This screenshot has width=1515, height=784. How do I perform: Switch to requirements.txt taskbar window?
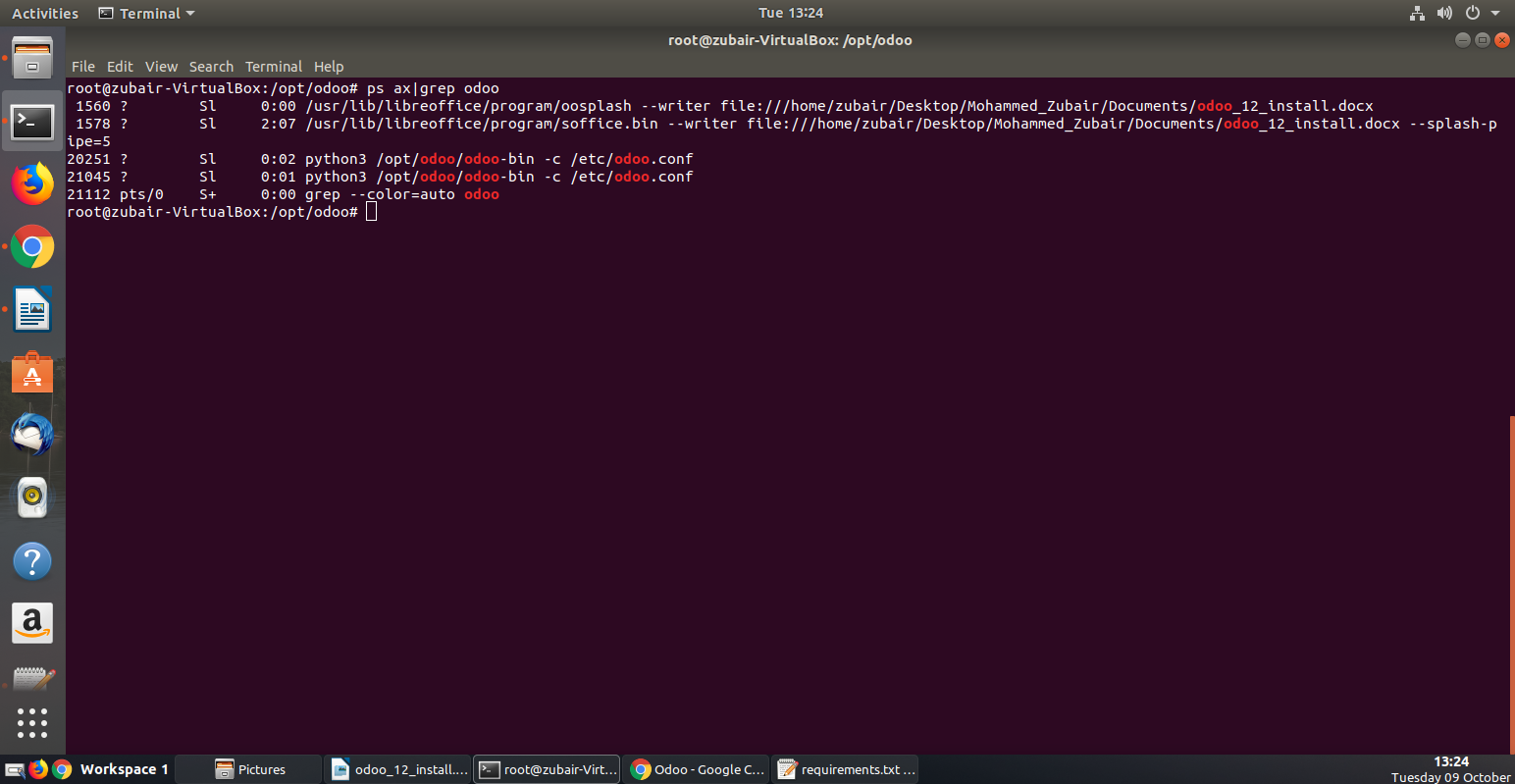pos(847,769)
